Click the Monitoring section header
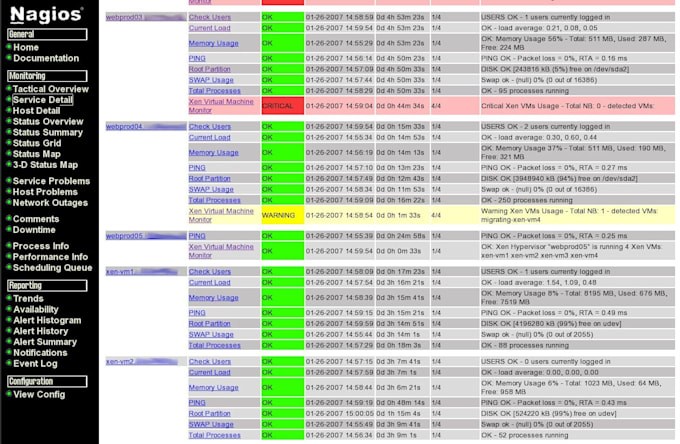The image size is (680, 444). point(47,76)
